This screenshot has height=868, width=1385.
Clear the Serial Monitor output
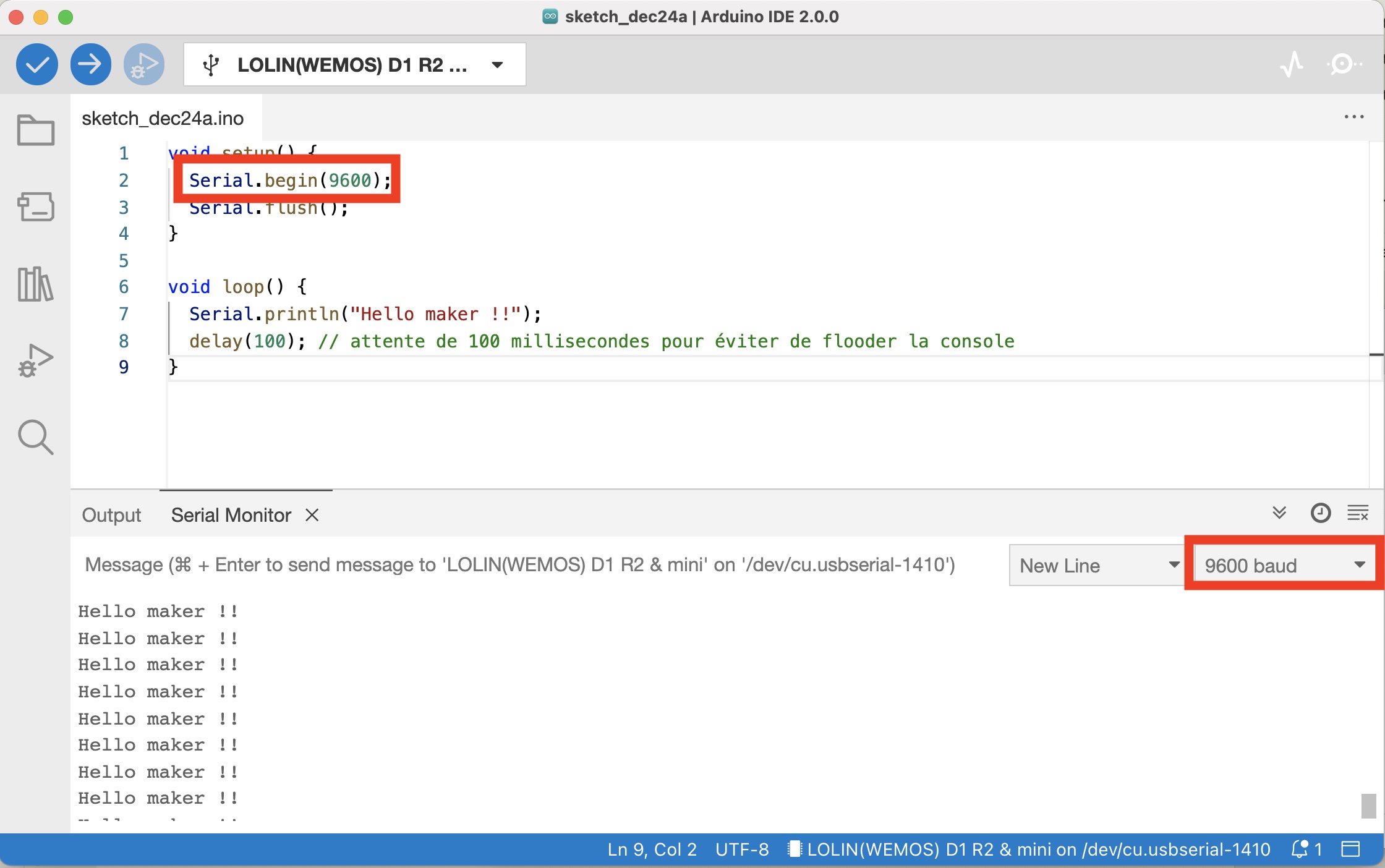pyautogui.click(x=1358, y=513)
